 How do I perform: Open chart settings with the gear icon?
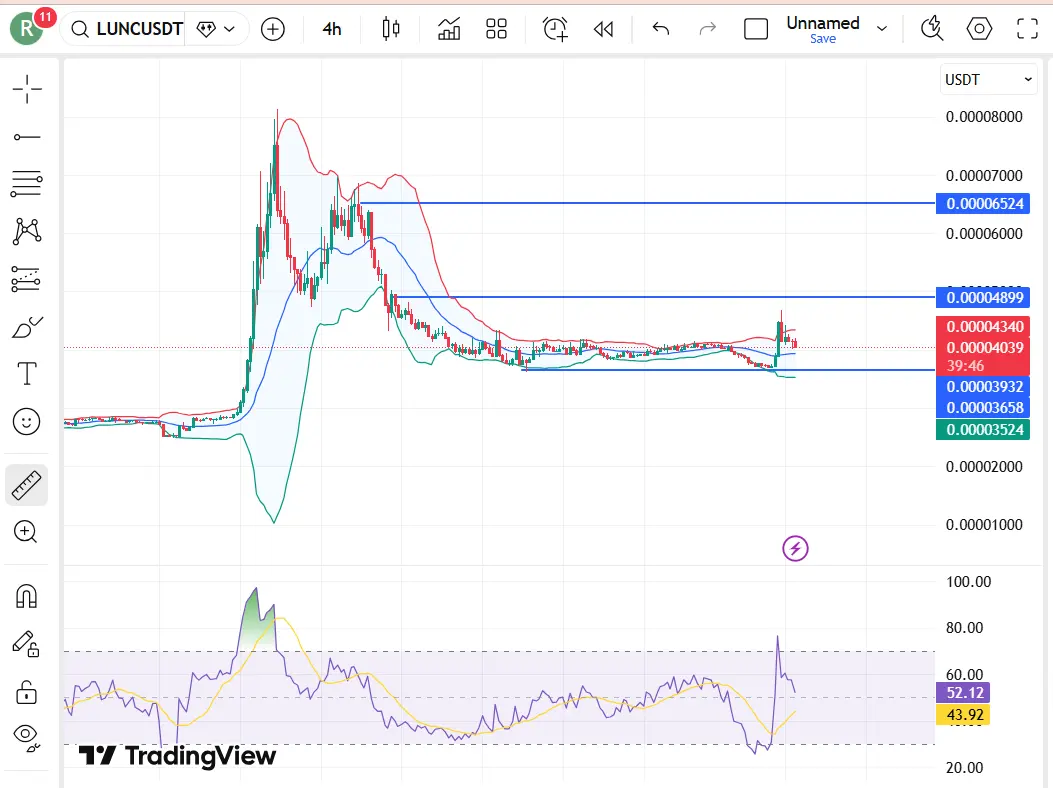point(979,28)
